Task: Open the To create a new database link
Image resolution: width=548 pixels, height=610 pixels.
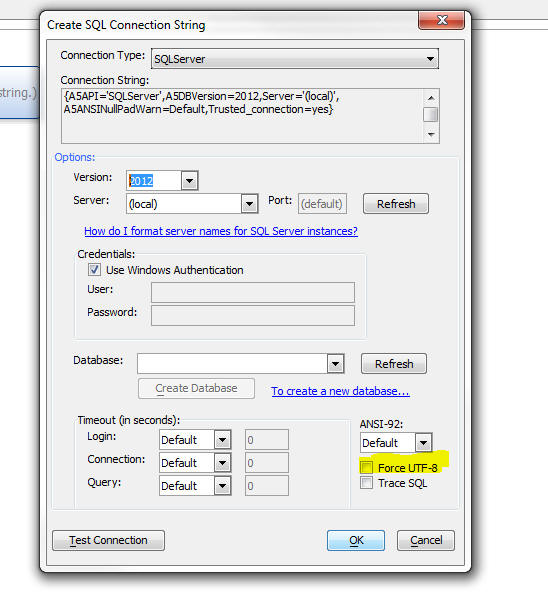Action: coord(340,391)
